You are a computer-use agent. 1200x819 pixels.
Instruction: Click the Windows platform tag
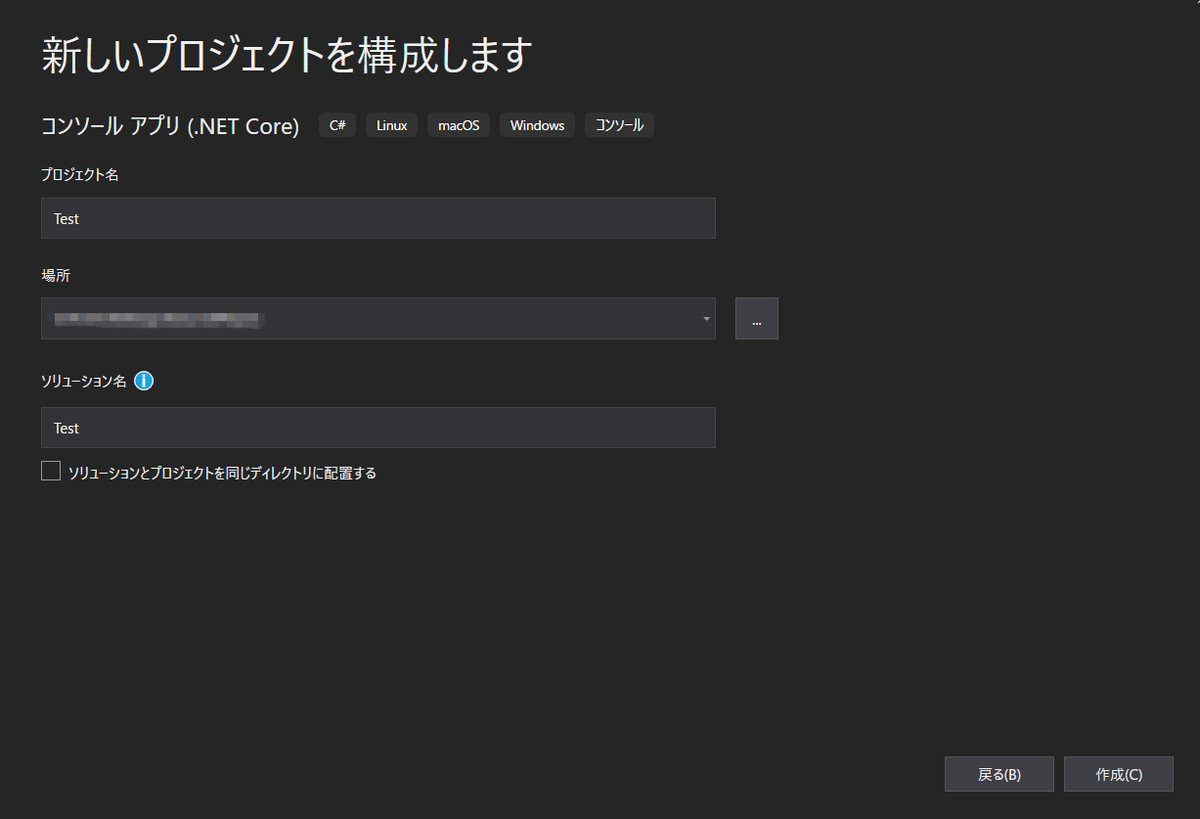coord(537,124)
